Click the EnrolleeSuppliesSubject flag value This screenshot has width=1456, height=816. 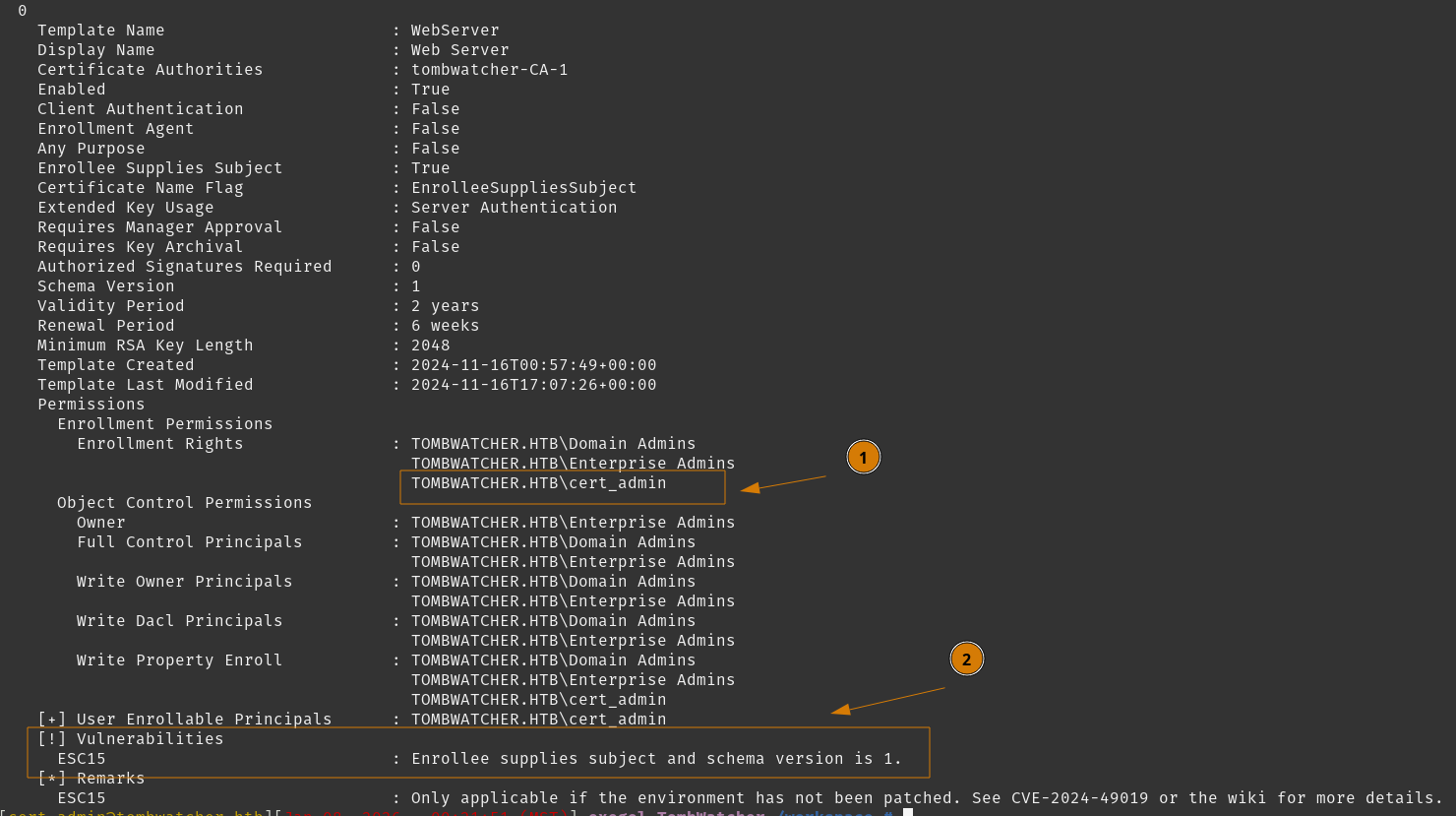523,188
